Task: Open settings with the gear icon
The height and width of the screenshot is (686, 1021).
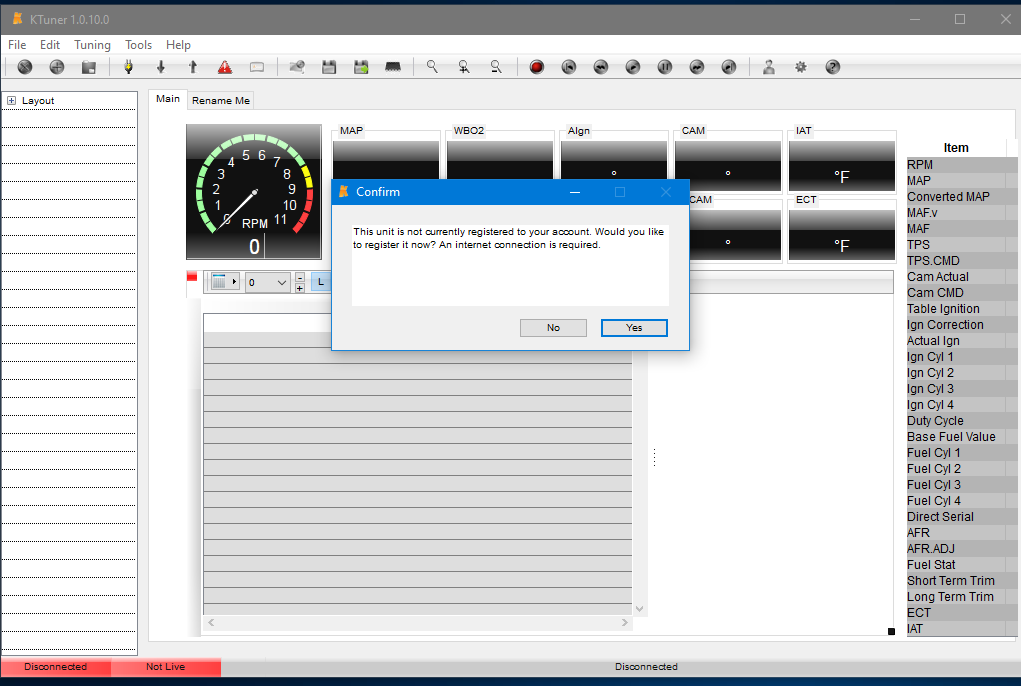Action: [801, 67]
